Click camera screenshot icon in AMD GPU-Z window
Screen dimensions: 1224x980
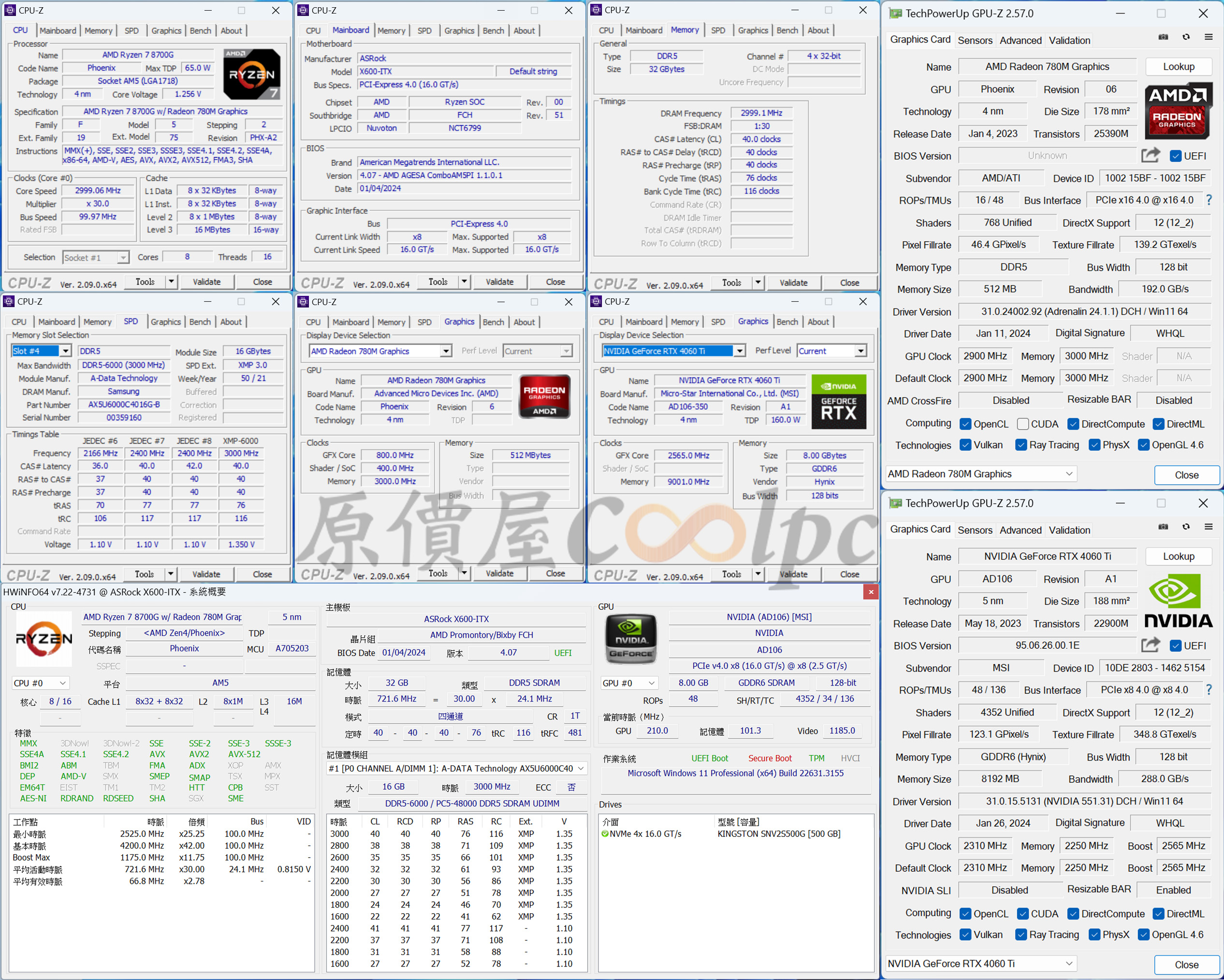[1163, 37]
